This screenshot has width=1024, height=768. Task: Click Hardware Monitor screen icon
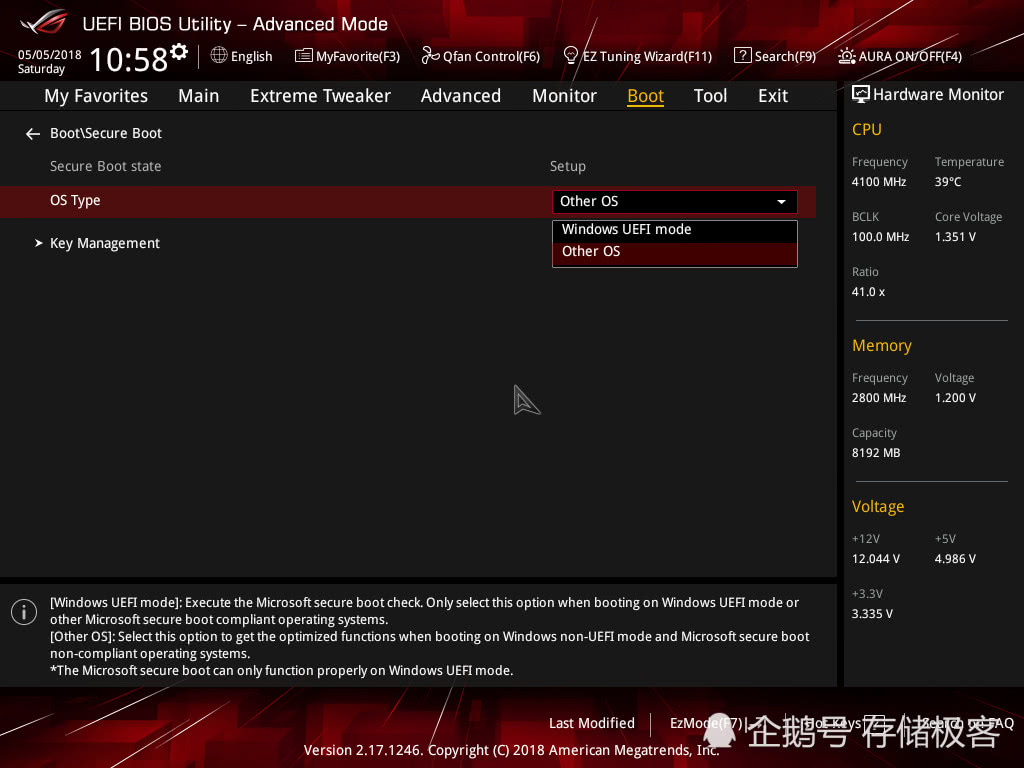coord(861,95)
